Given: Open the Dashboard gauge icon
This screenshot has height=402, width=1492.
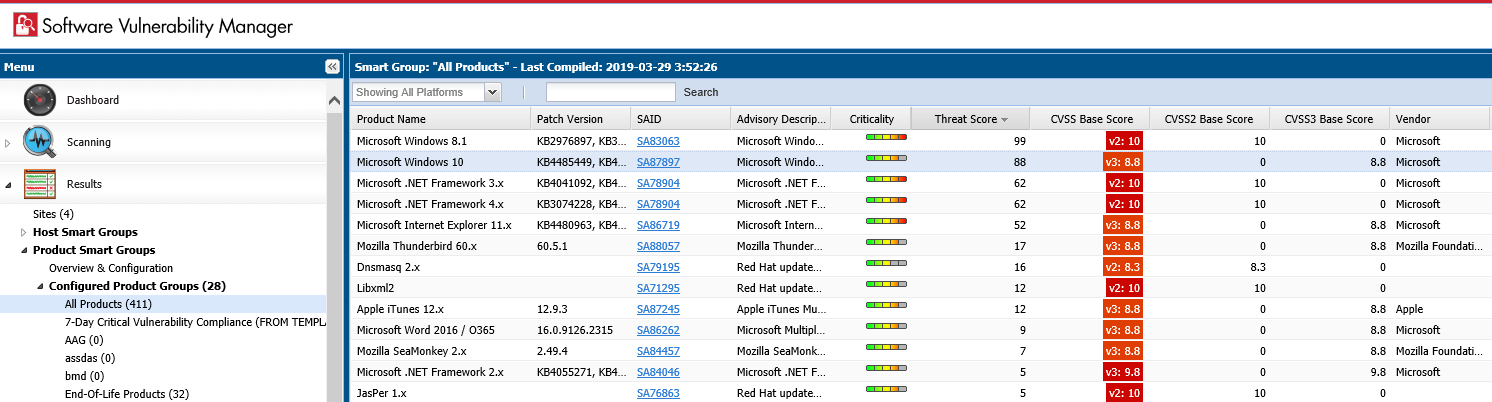Looking at the screenshot, I should coord(39,100).
